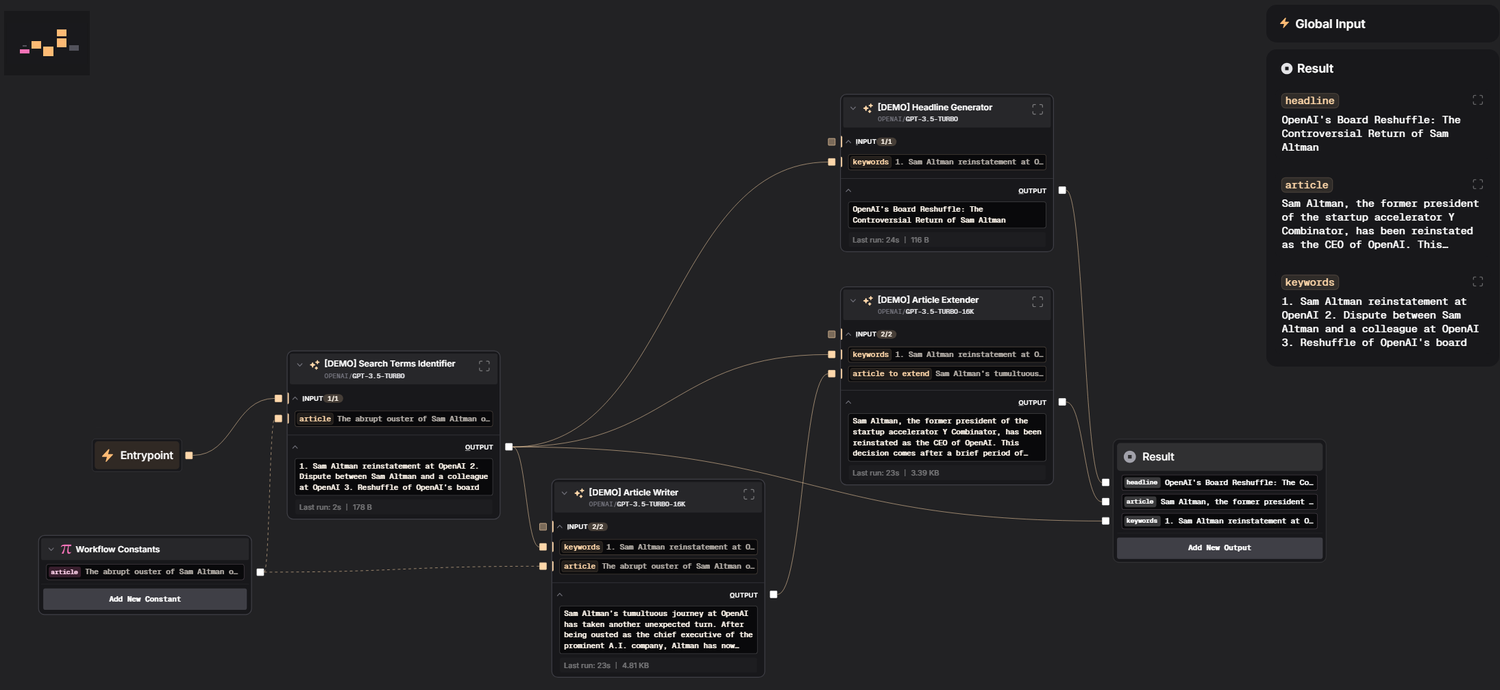
Task: Expand the headline result in the sidebar
Action: pos(1478,100)
